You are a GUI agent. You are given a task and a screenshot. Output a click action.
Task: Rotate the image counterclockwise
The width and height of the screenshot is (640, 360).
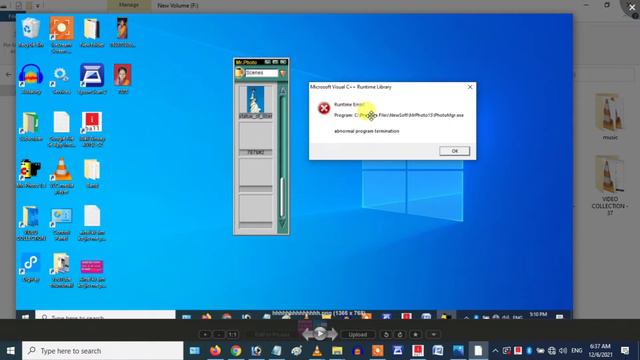point(386,335)
